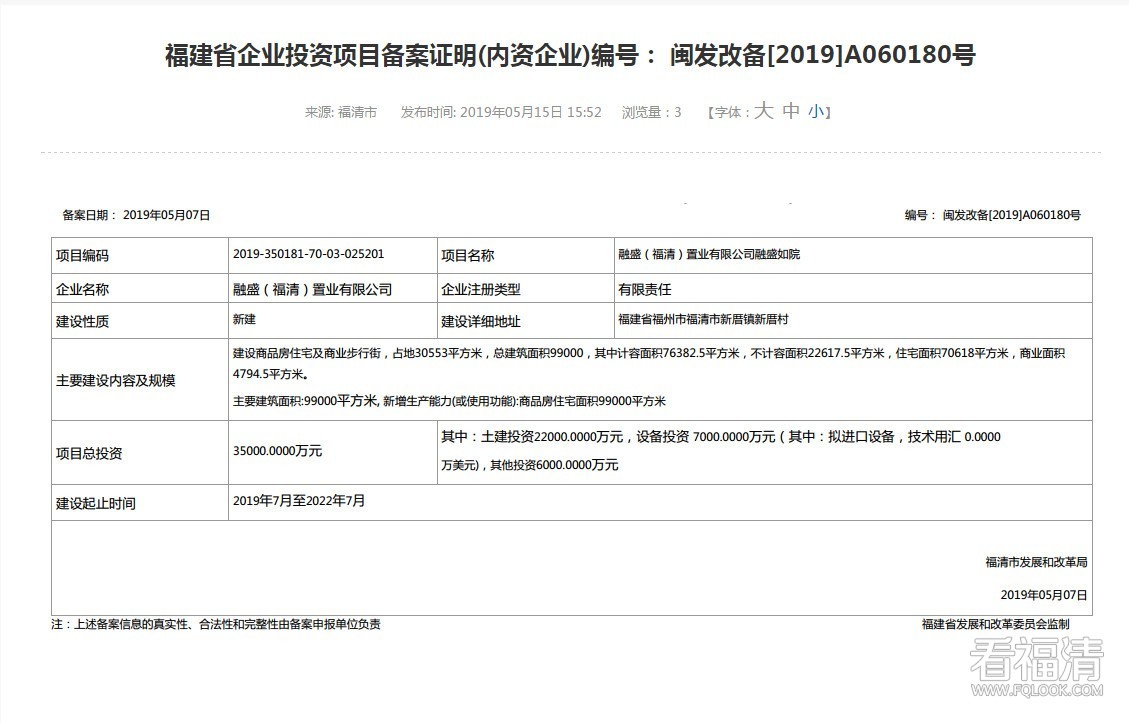Set font size to 小 (small)
The width and height of the screenshot is (1129, 723).
coord(815,112)
